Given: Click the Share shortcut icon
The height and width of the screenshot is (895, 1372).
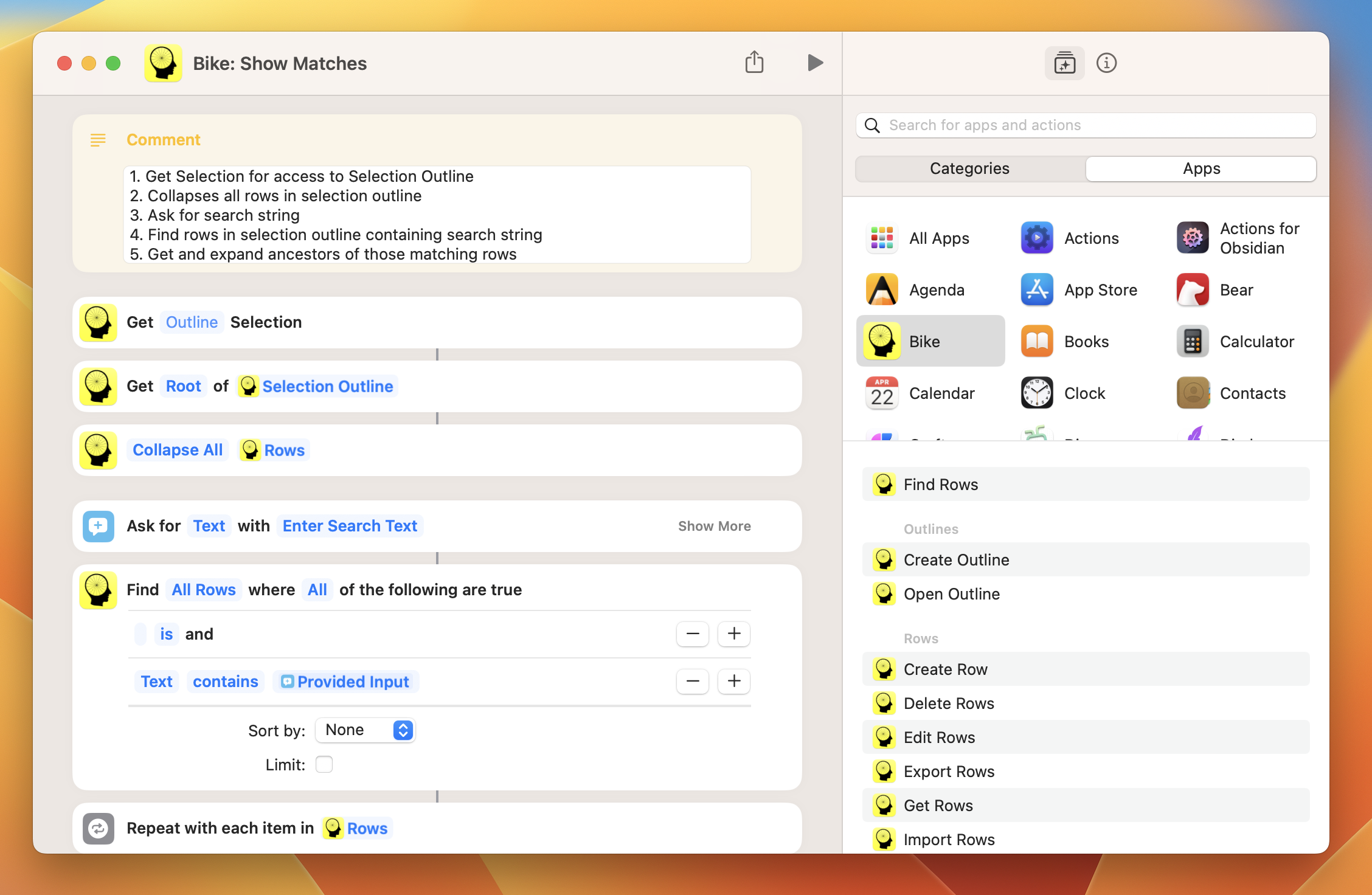Looking at the screenshot, I should point(754,63).
